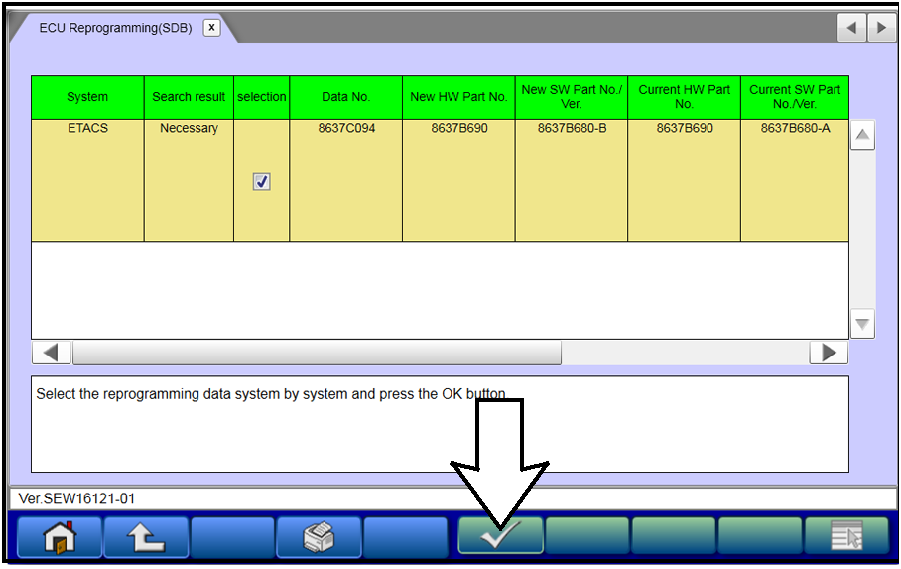901x569 pixels.
Task: Click the Data No. column header
Action: coord(346,97)
